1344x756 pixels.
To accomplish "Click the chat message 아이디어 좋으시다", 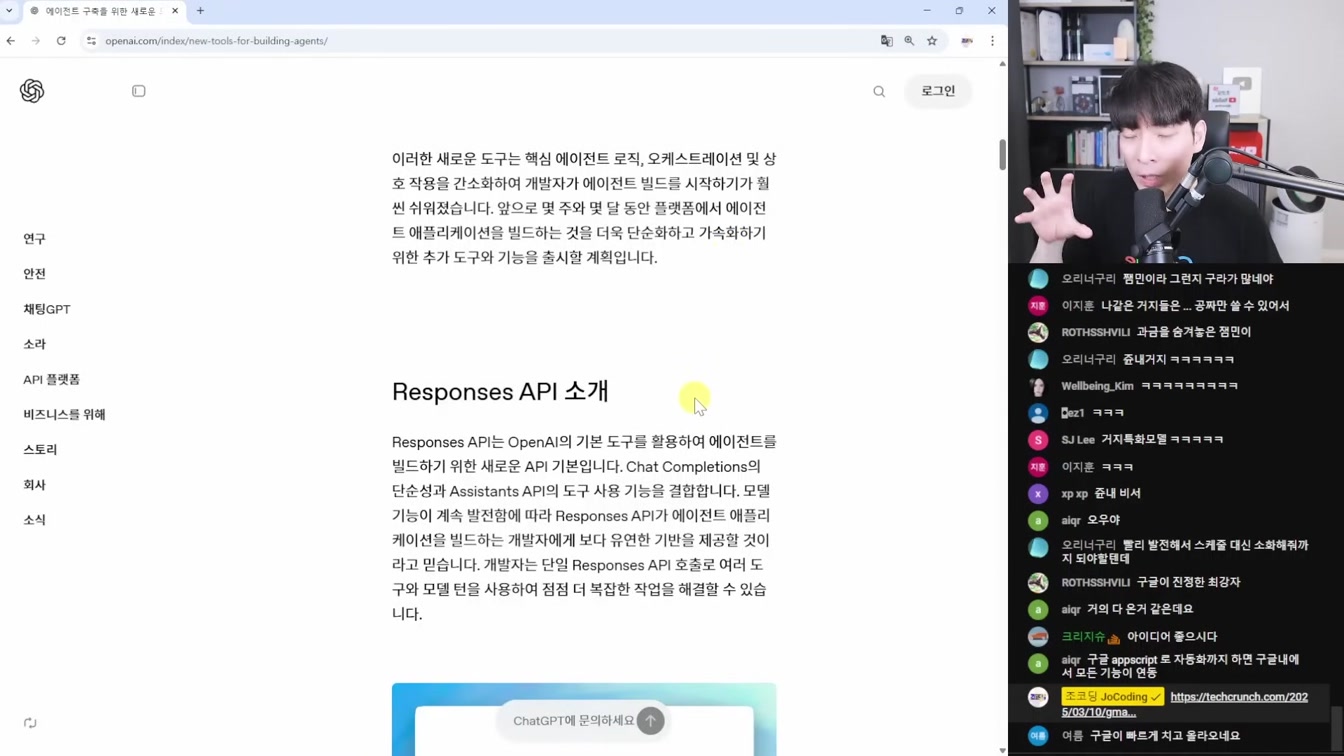I will (1172, 637).
